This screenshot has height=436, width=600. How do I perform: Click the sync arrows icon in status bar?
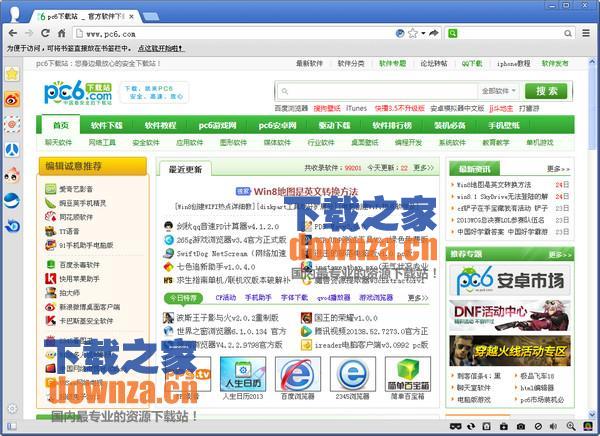(471, 426)
